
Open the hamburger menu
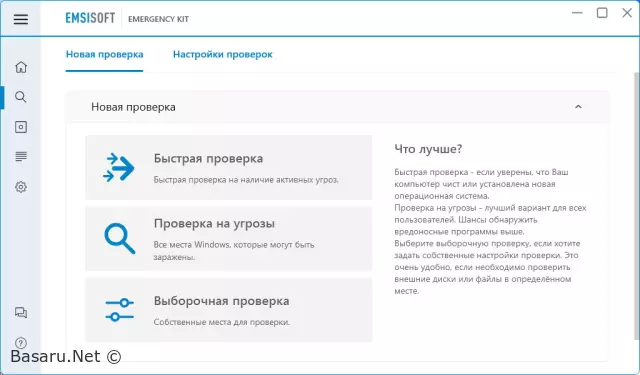pos(20,19)
